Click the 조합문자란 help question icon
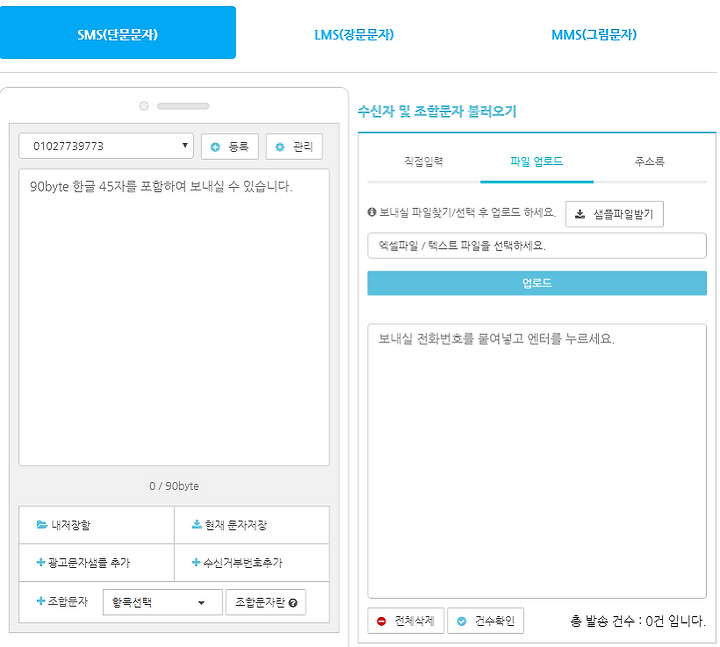Screen dimensions: 720x647 click(x=293, y=603)
